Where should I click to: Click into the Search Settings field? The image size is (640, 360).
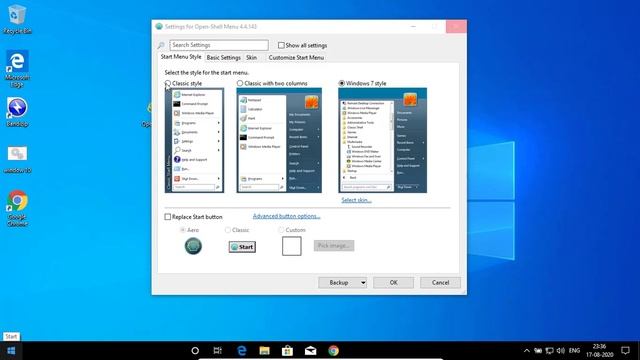pyautogui.click(x=219, y=45)
